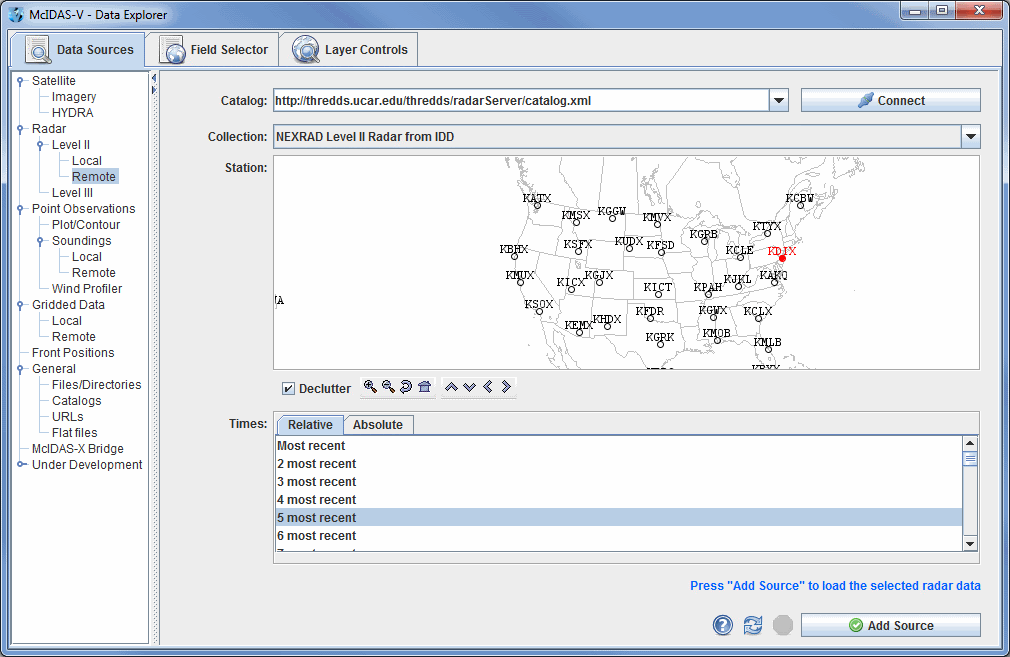The image size is (1010, 657).
Task: Toggle the Declutter checkbox
Action: pos(289,388)
